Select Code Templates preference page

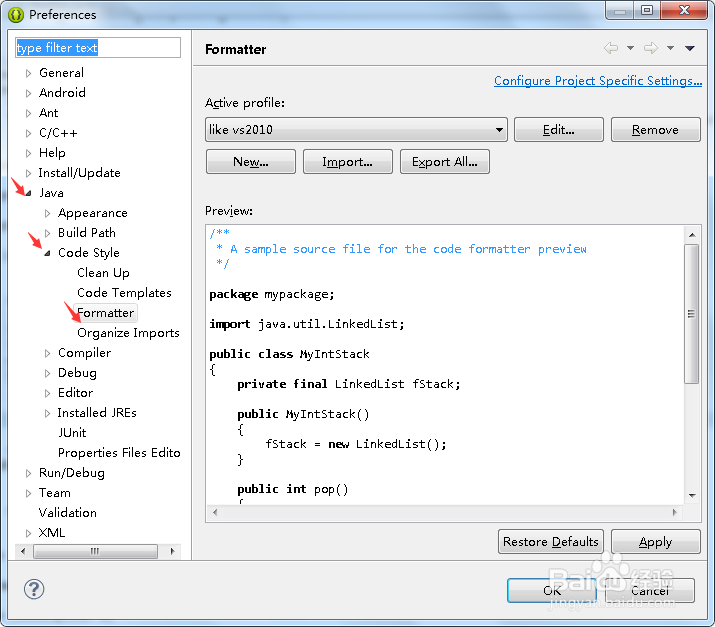point(124,293)
